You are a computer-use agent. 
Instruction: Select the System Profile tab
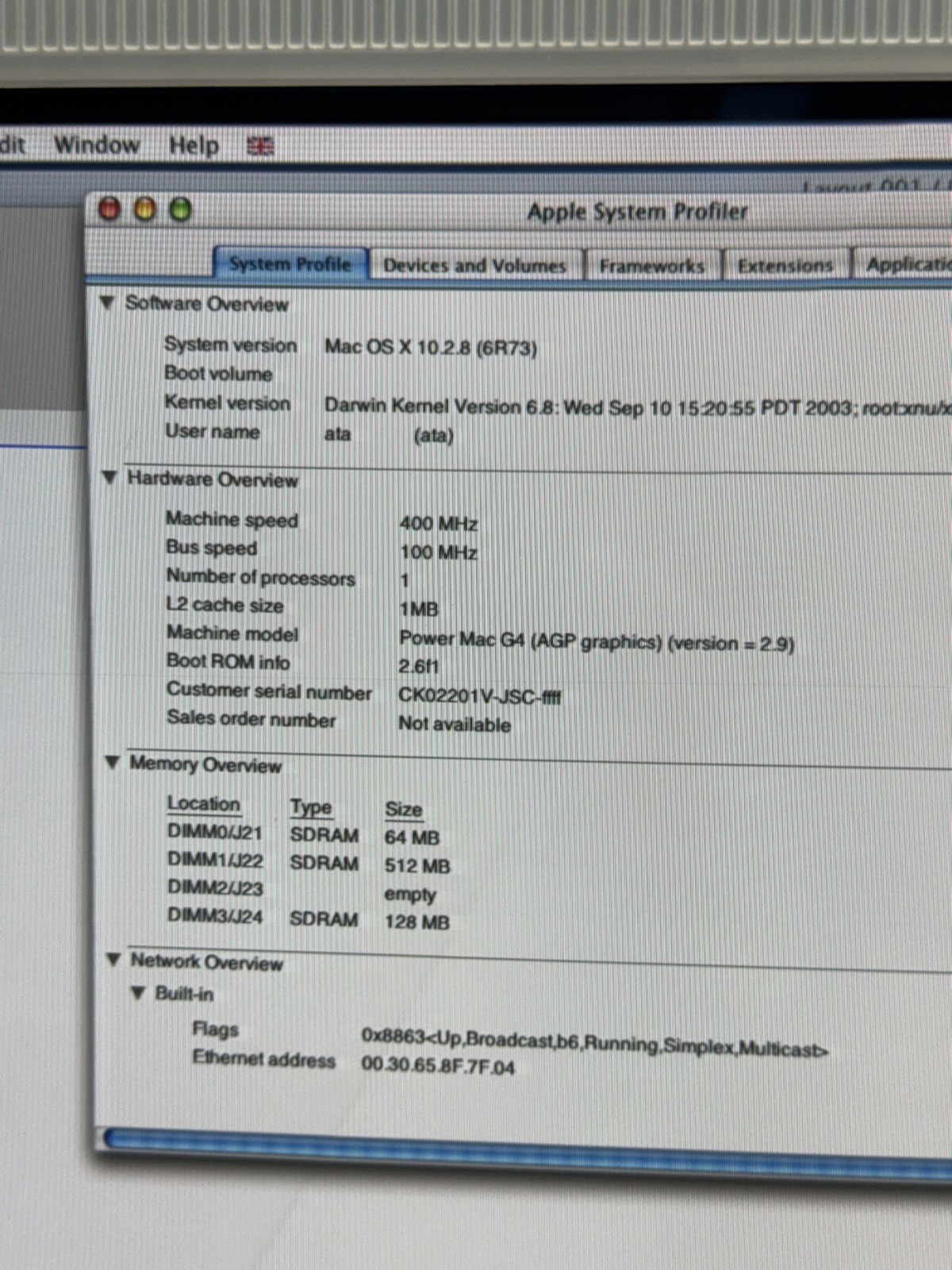click(x=290, y=264)
